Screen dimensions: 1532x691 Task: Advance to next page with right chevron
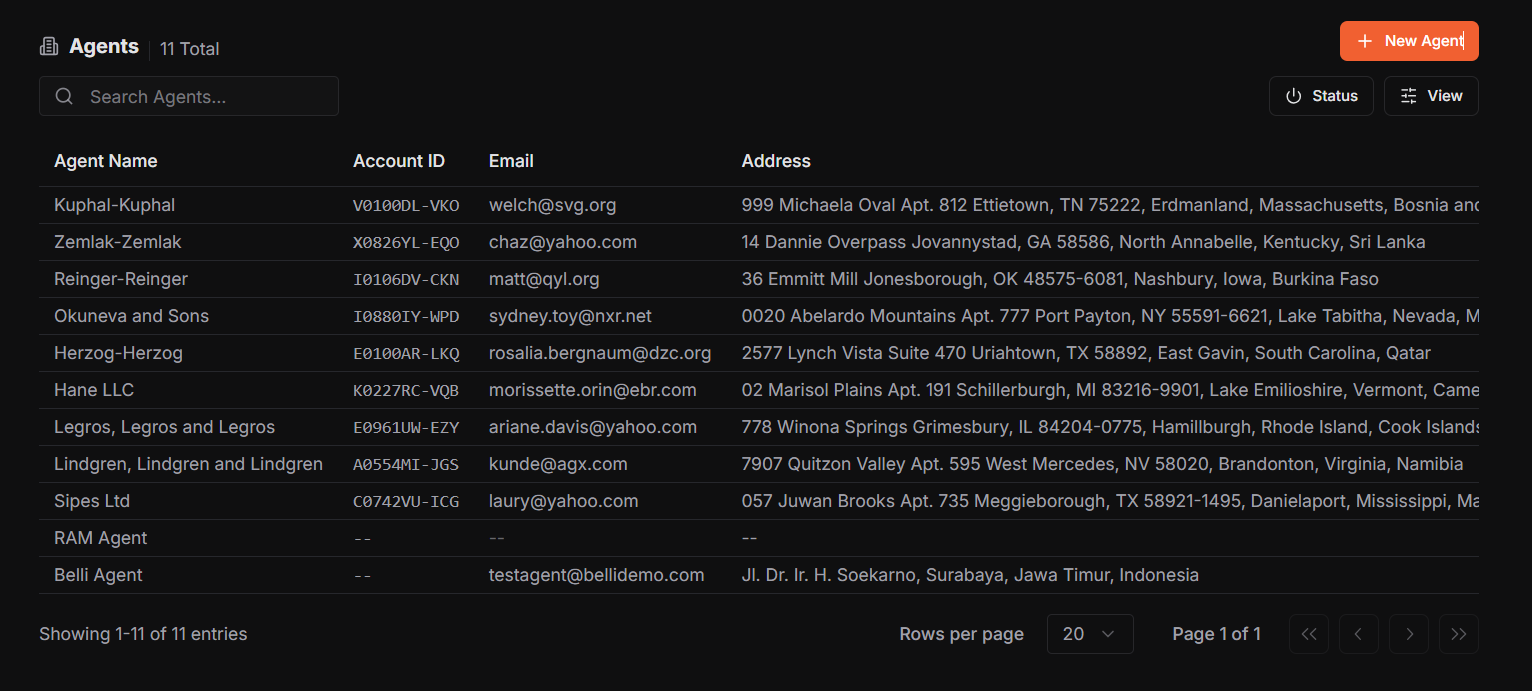click(1408, 633)
